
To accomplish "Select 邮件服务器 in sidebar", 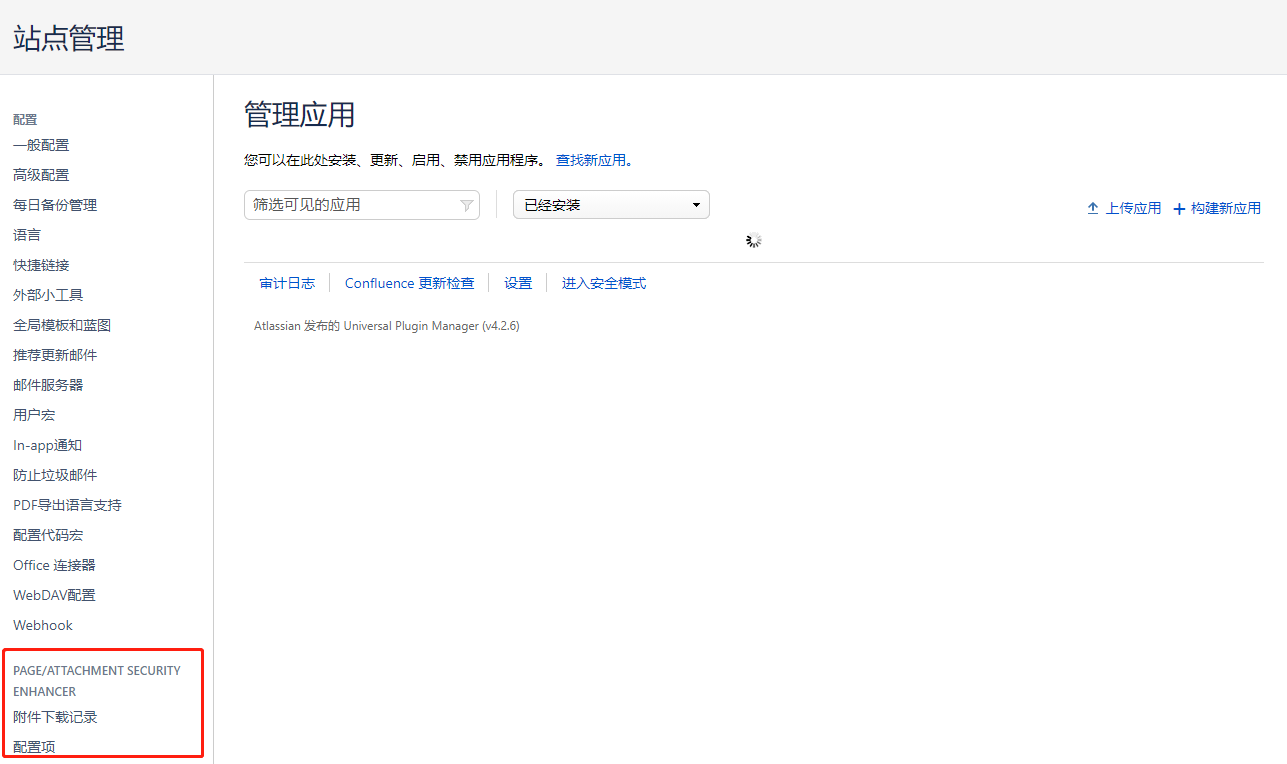I will [x=48, y=385].
